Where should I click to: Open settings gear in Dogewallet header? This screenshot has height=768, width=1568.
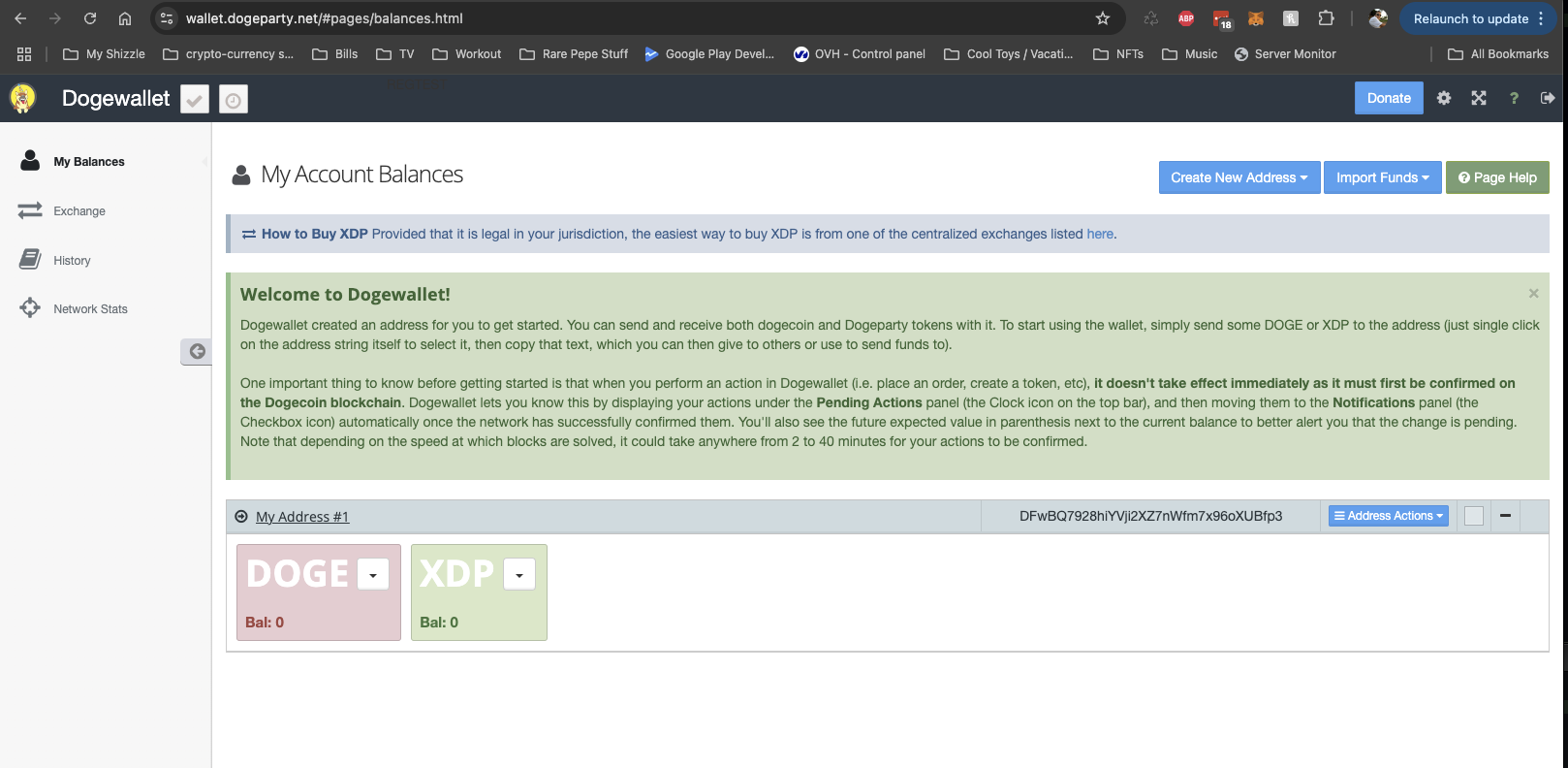pyautogui.click(x=1444, y=98)
